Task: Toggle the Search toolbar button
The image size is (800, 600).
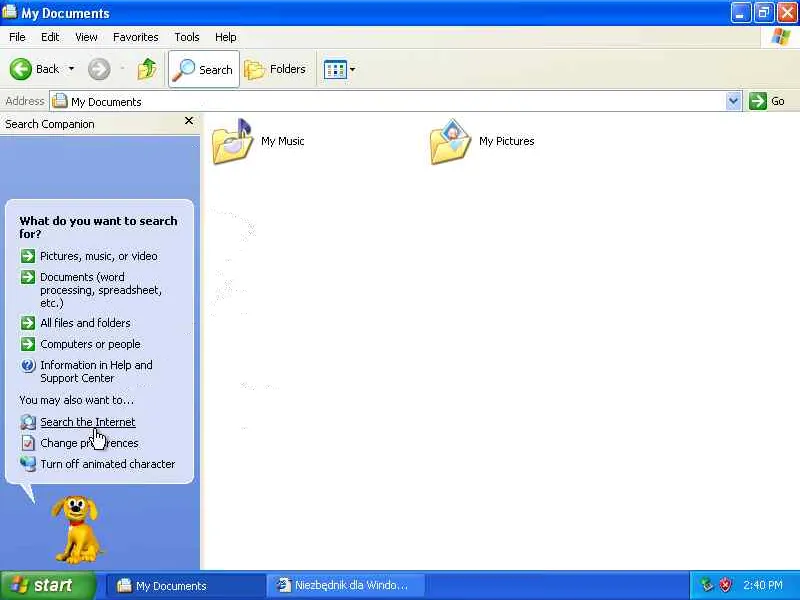Action: point(204,69)
